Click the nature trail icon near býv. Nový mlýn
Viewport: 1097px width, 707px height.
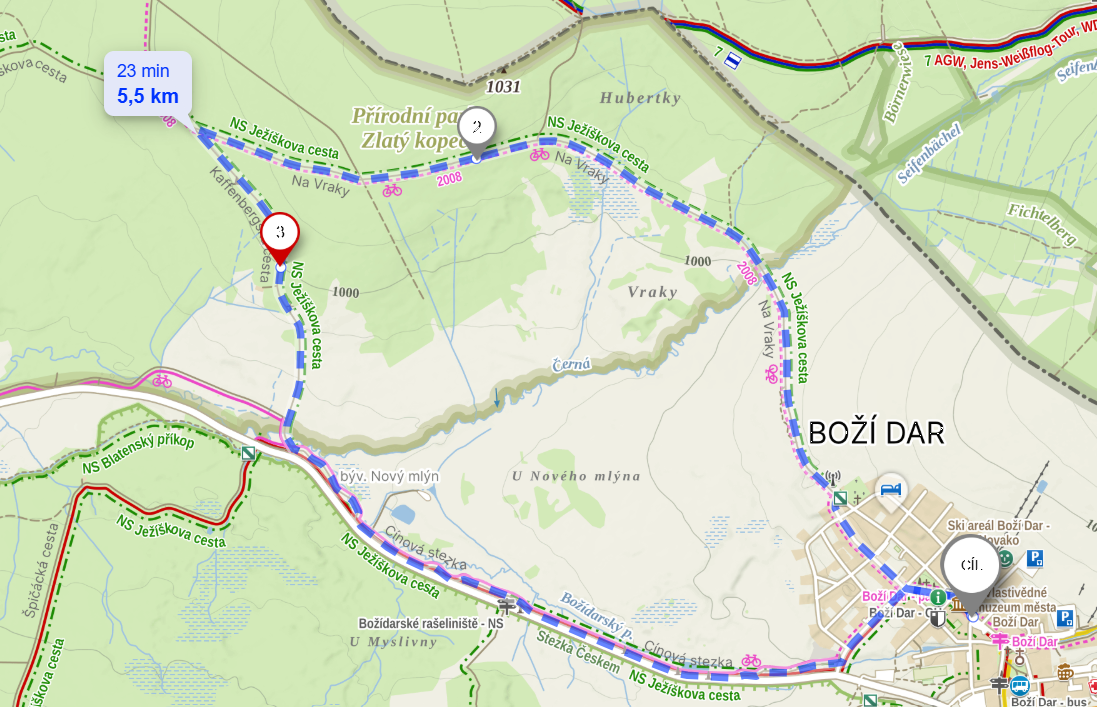click(x=248, y=453)
